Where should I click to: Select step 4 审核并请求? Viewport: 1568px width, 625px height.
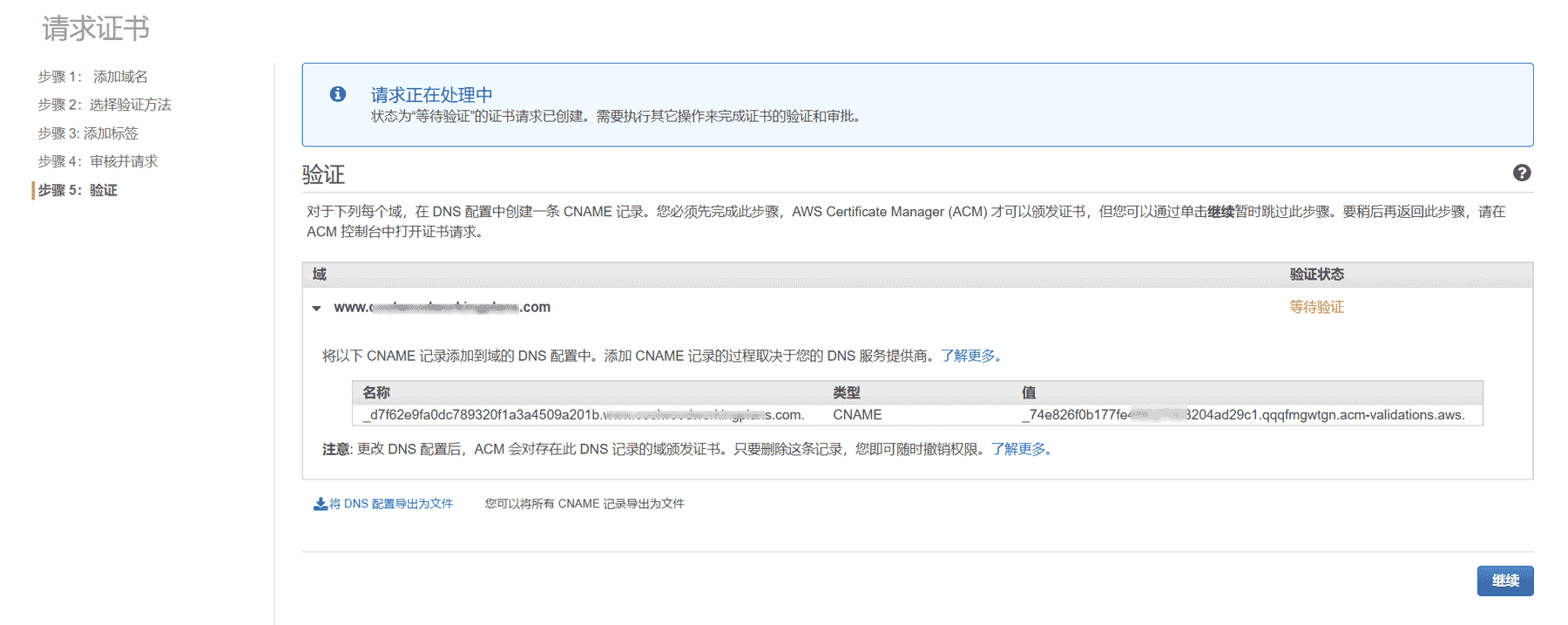pos(98,161)
